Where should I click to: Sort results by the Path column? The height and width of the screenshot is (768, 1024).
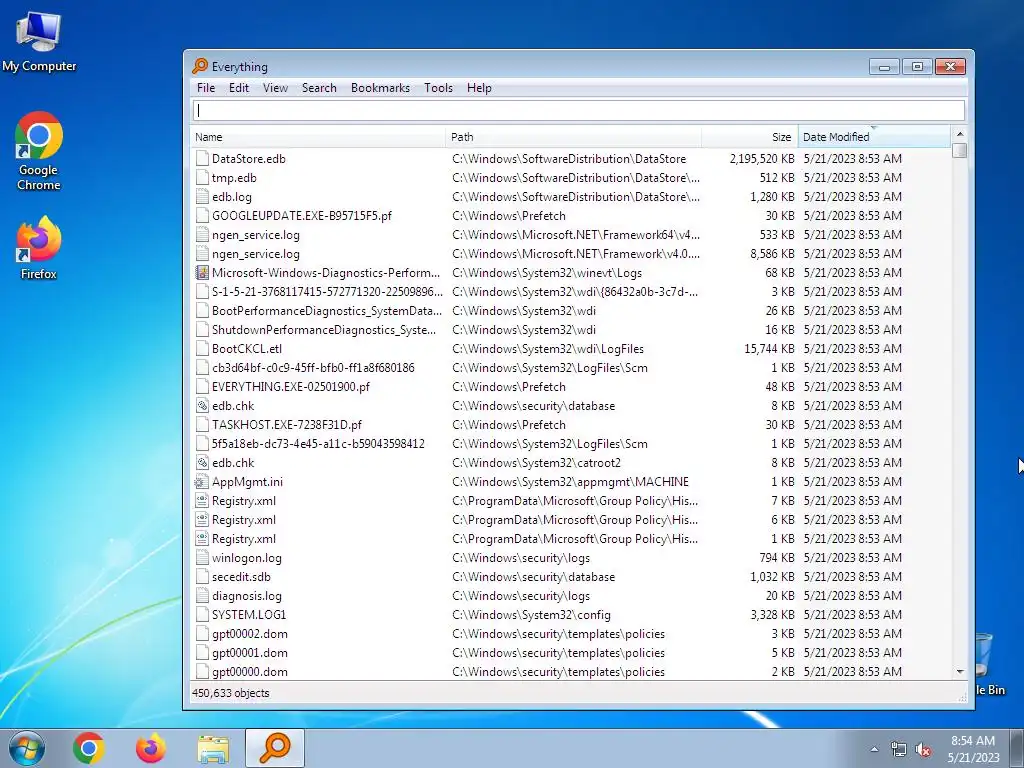point(573,137)
